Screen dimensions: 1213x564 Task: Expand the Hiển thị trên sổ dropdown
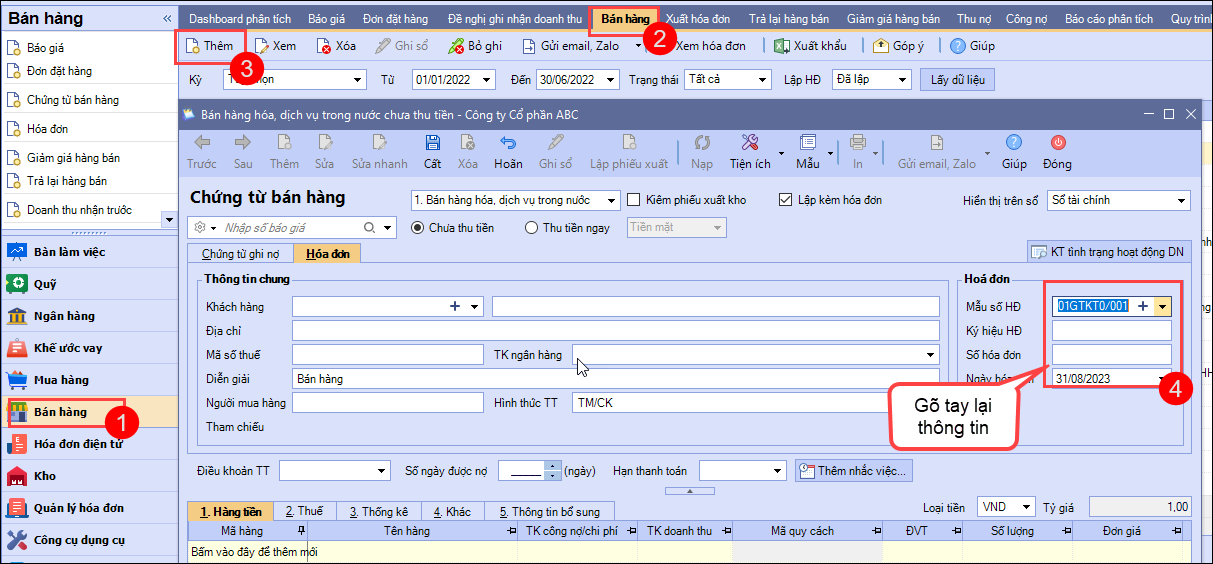coord(1181,200)
